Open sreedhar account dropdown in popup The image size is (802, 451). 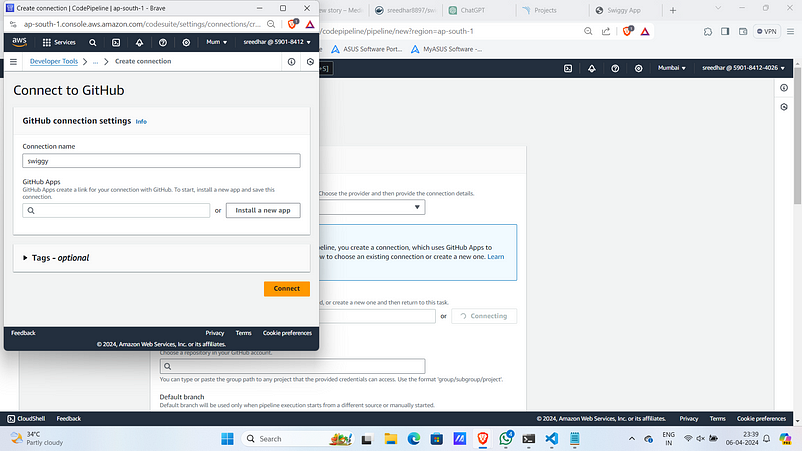(x=277, y=42)
